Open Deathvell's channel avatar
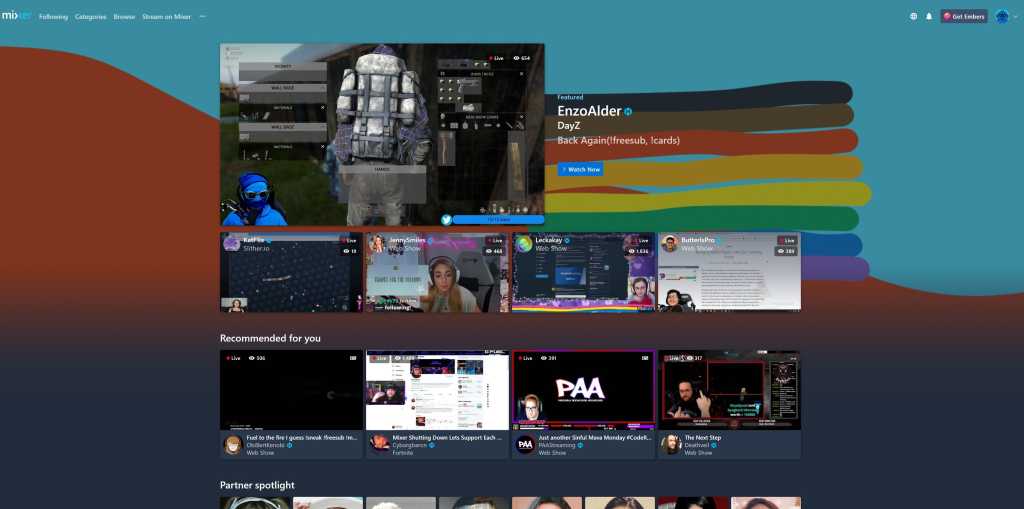Screen dimensions: 1024x509 pos(671,444)
